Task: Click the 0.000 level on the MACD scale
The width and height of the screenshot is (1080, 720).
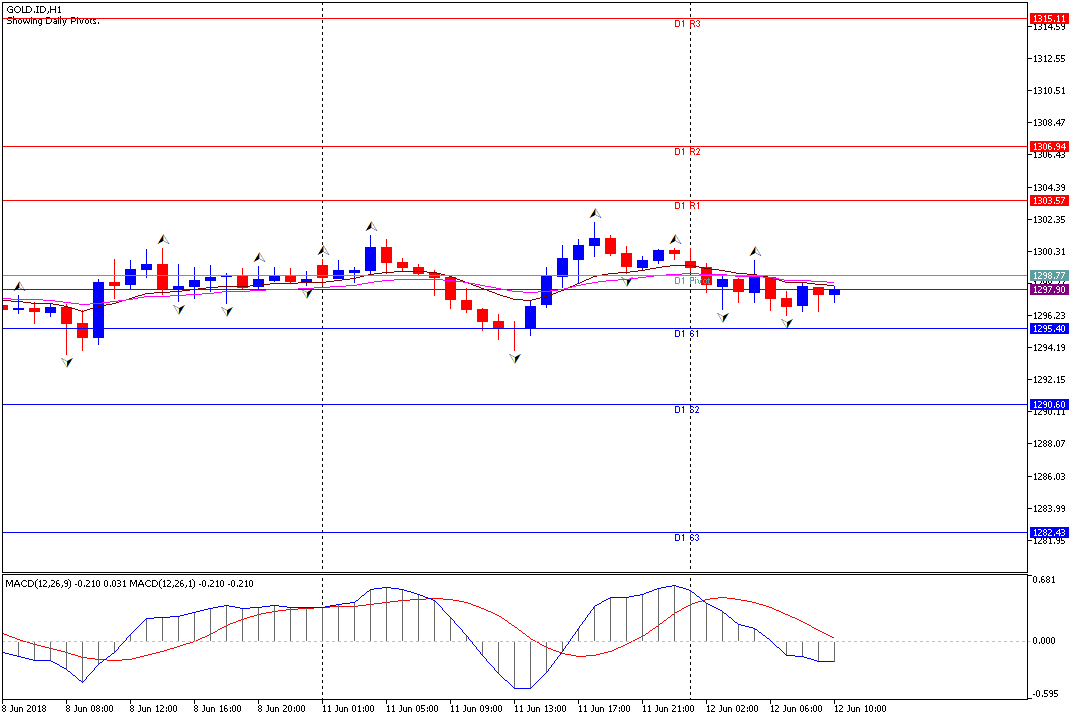Action: (x=1046, y=641)
